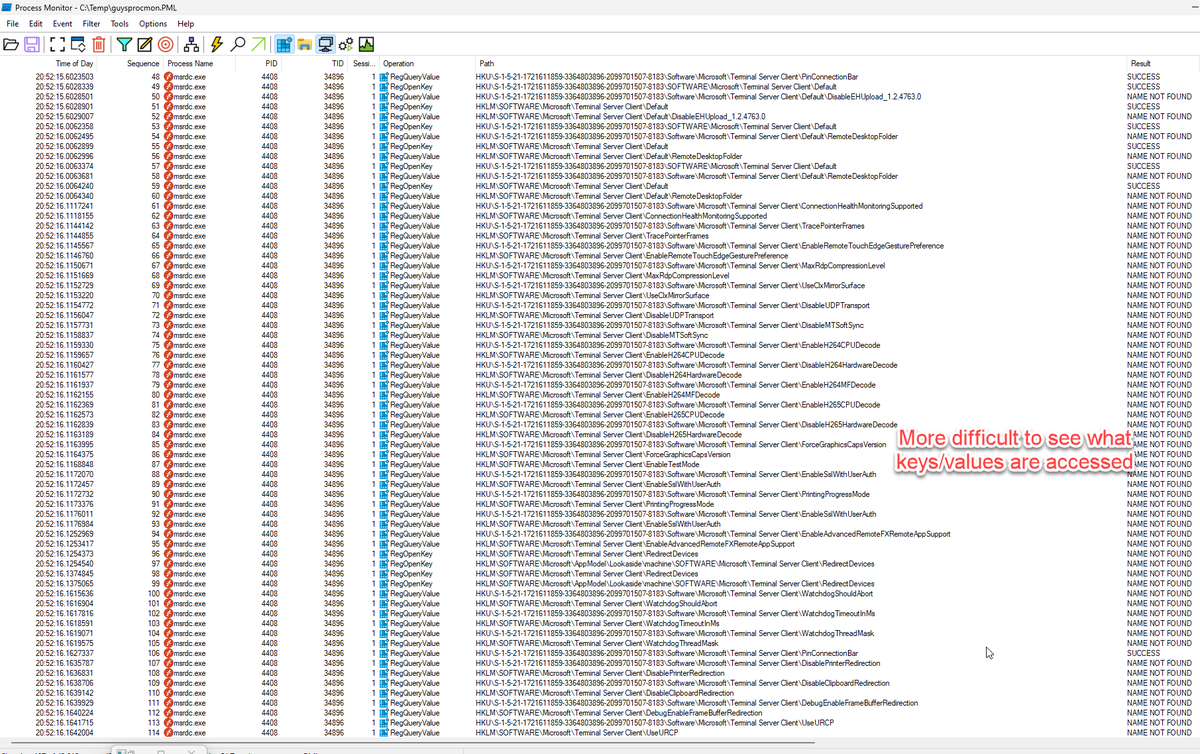
Task: Select the Lookaside RedirectDevices path in row 97
Action: 675,564
